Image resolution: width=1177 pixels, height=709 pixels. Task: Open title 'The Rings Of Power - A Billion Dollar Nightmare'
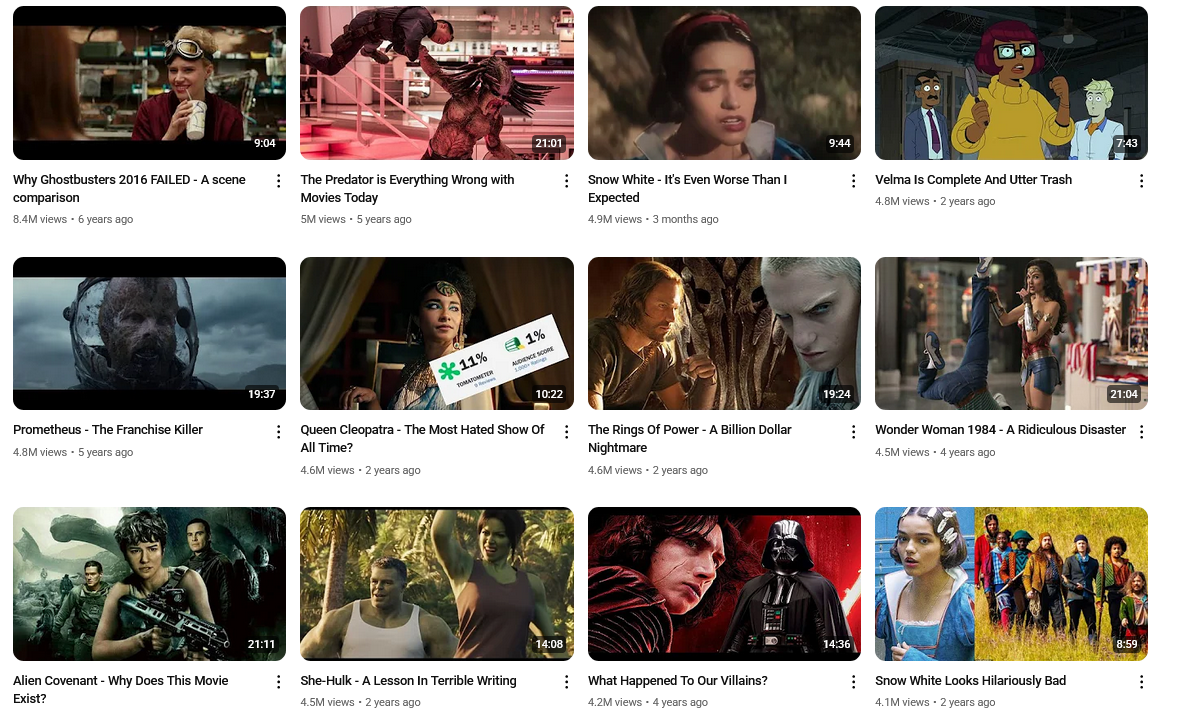click(690, 438)
